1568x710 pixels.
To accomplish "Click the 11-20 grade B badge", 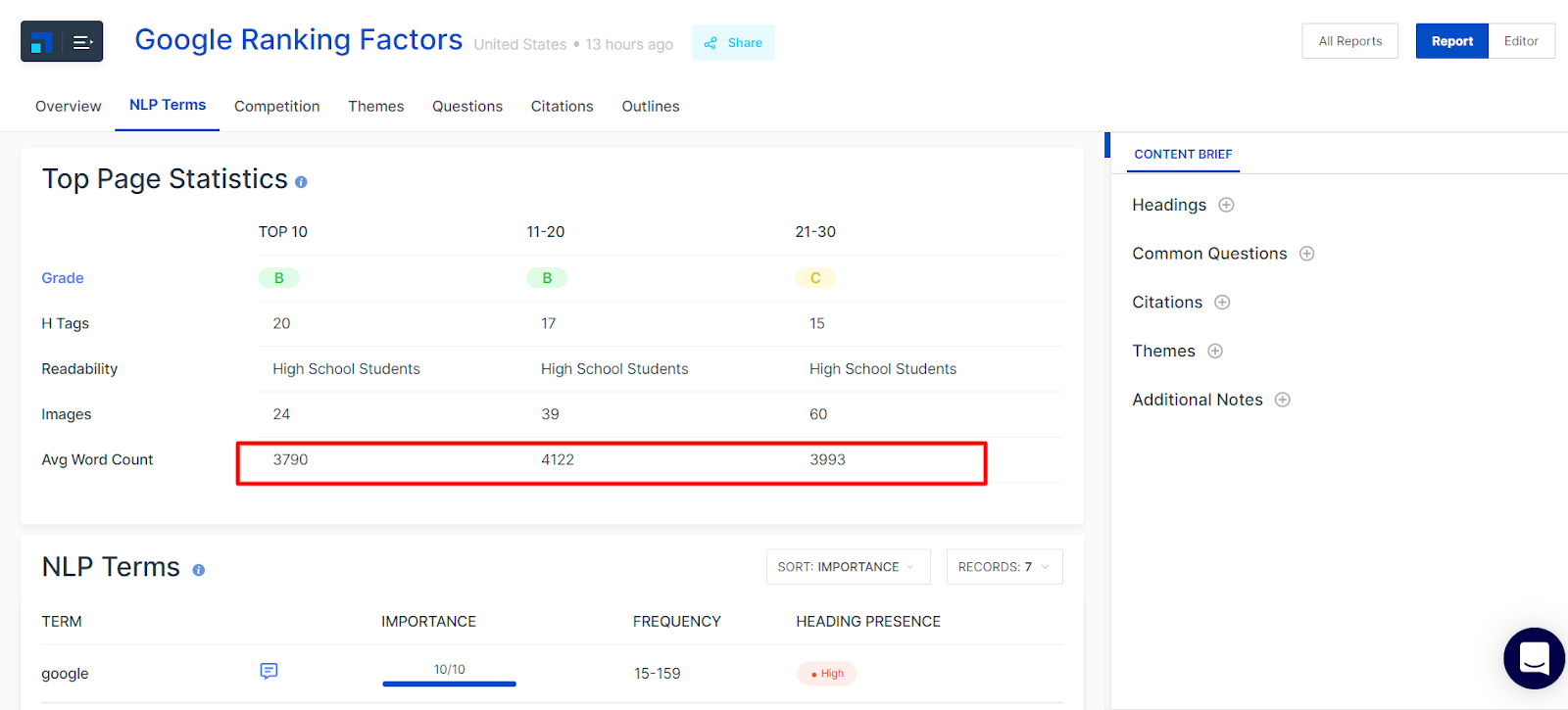I will pos(547,278).
